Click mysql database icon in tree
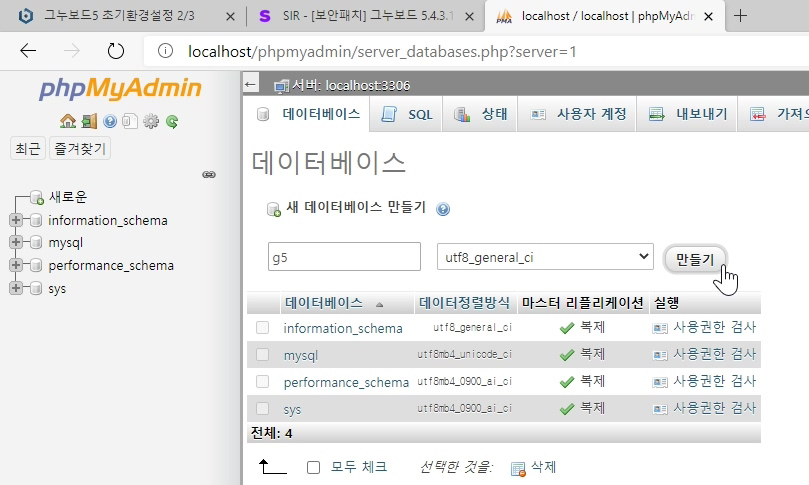The image size is (809, 485). coord(36,242)
